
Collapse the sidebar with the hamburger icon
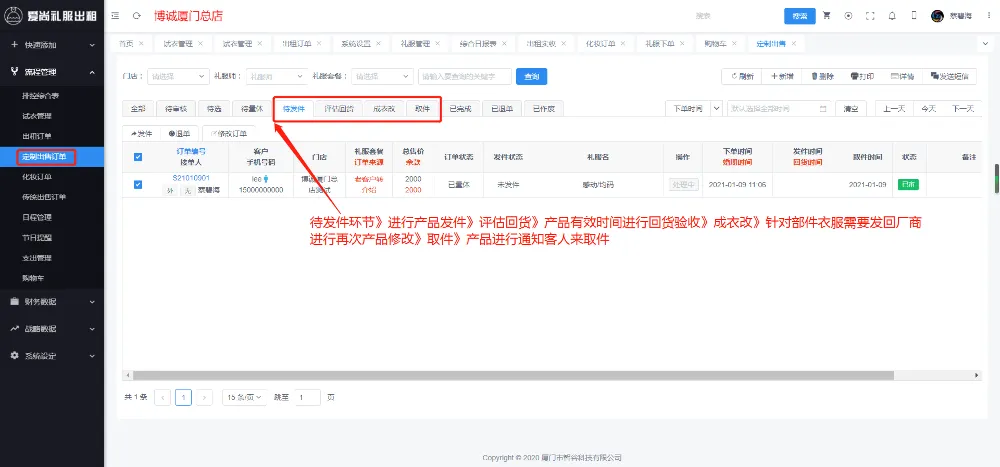click(x=116, y=16)
